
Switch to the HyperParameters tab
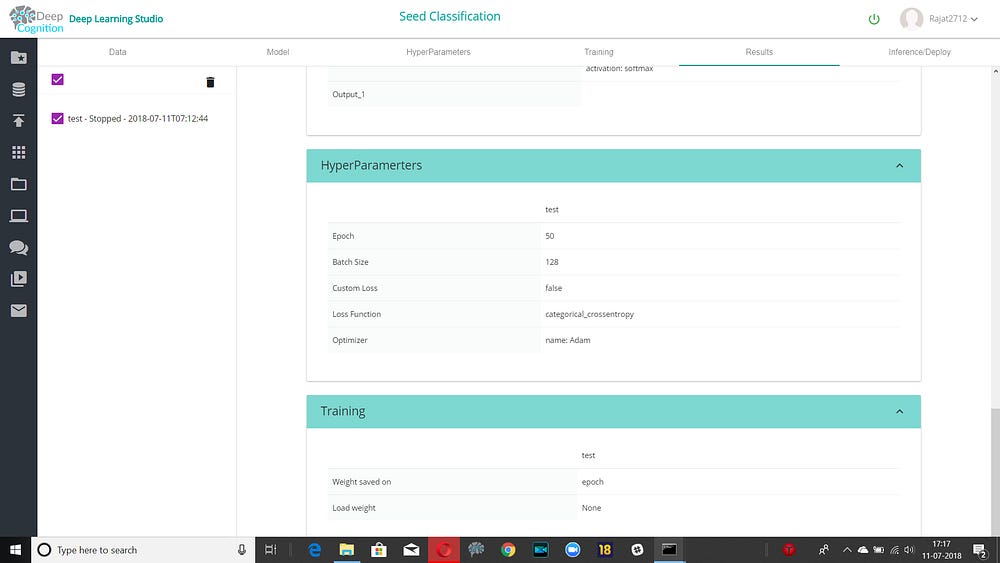click(x=438, y=52)
